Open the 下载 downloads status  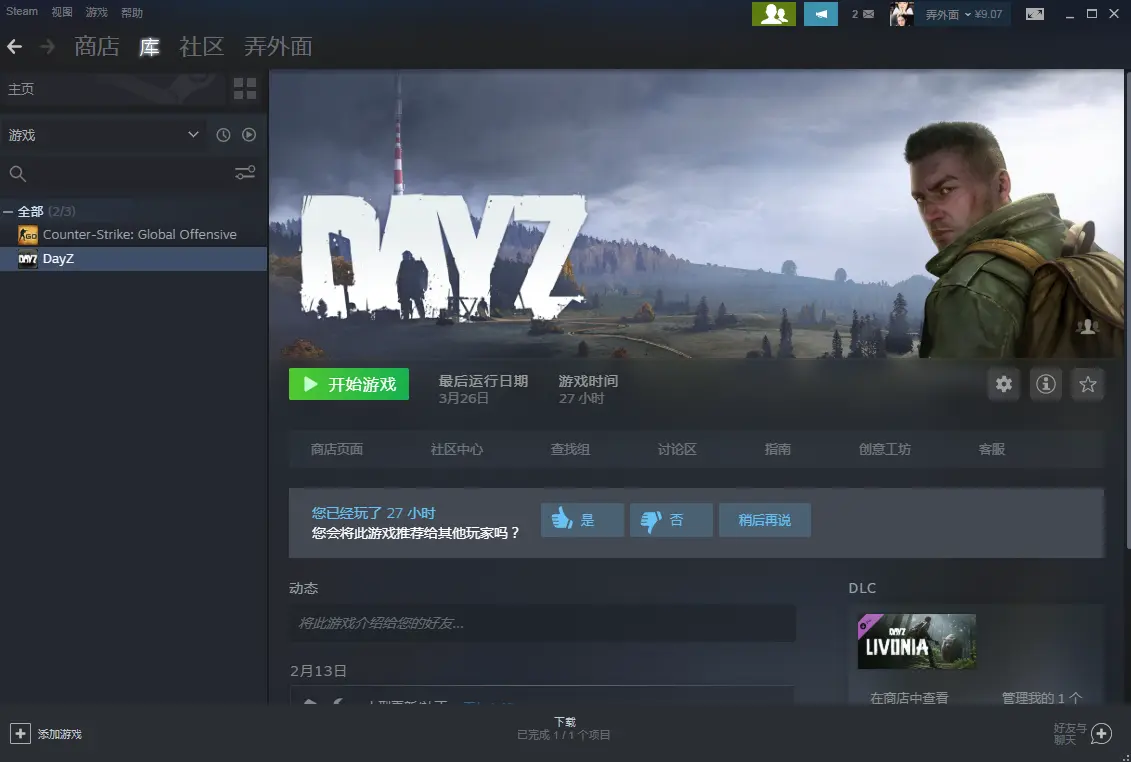[x=564, y=728]
